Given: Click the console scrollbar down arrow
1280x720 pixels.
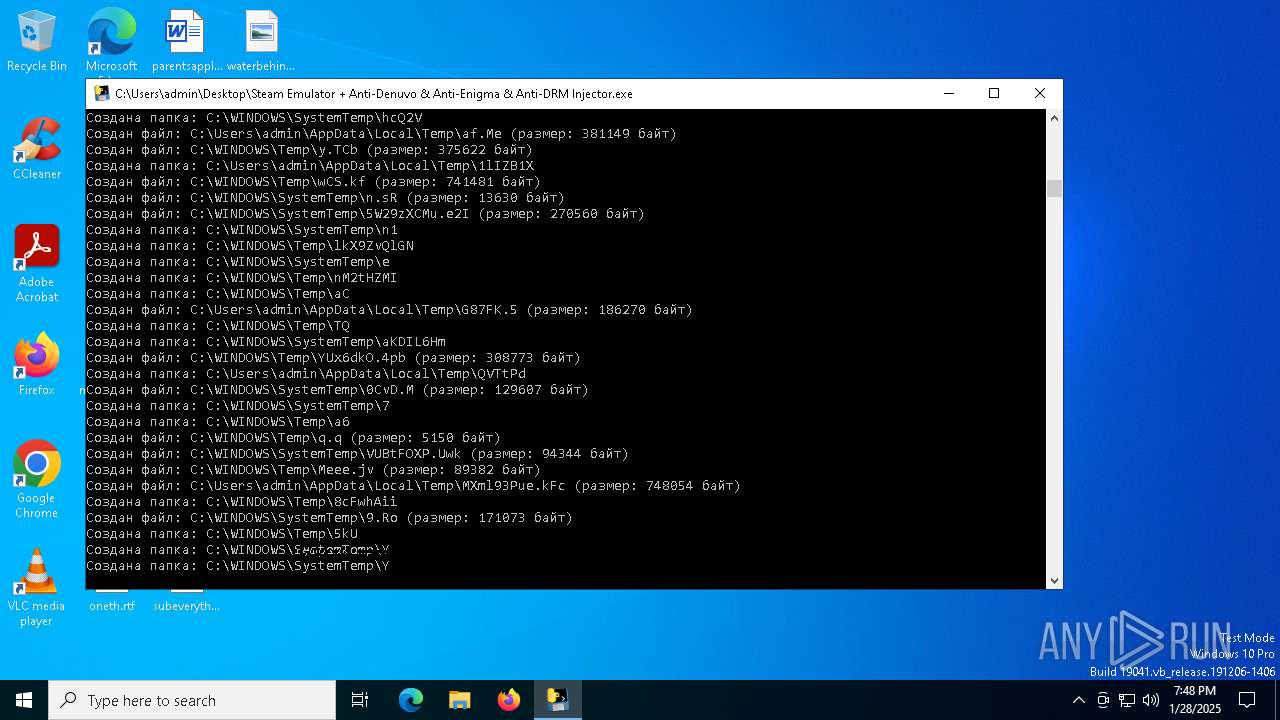Looking at the screenshot, I should 1054,580.
